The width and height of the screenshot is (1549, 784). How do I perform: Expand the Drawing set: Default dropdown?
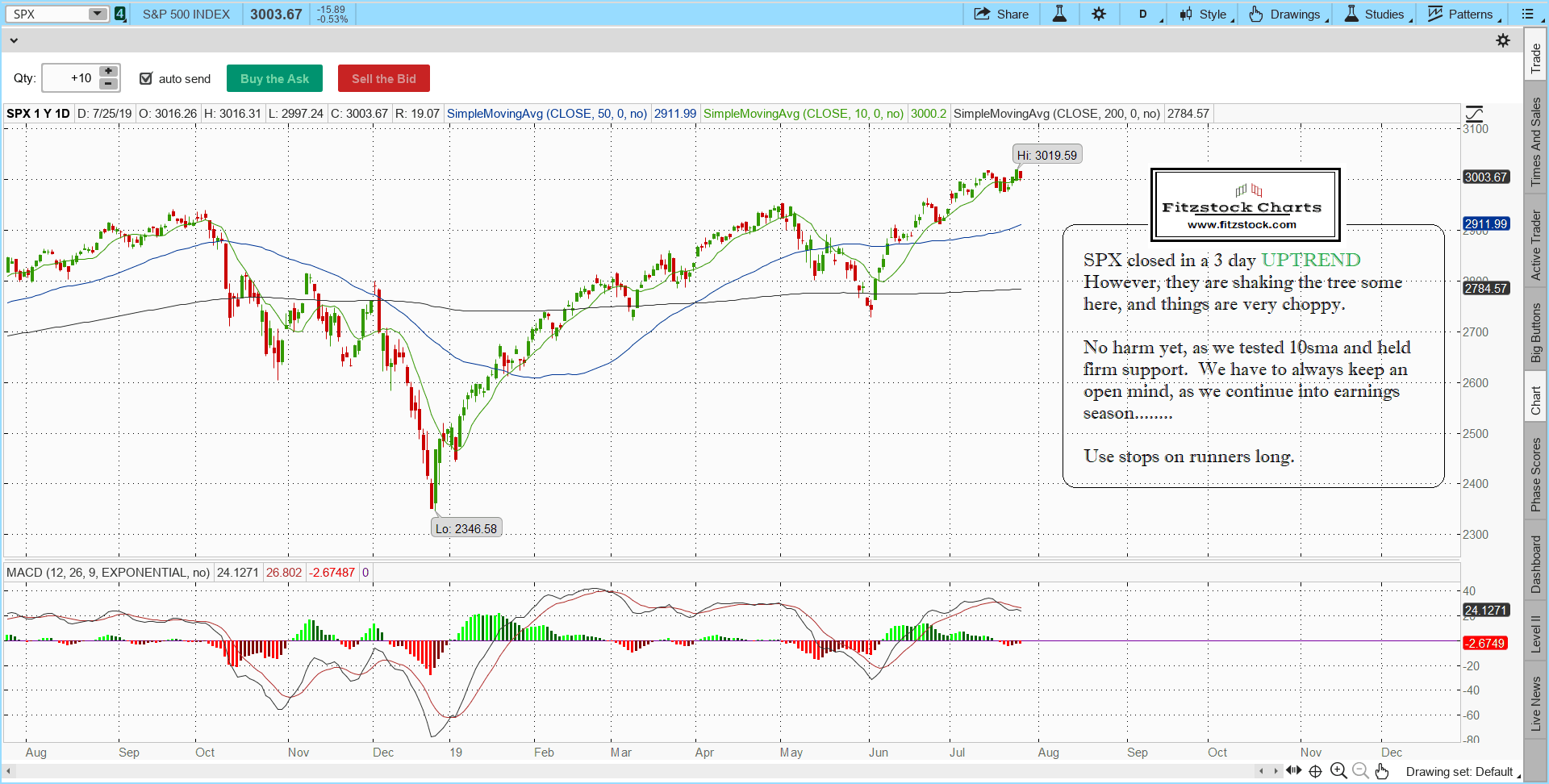tap(1463, 772)
